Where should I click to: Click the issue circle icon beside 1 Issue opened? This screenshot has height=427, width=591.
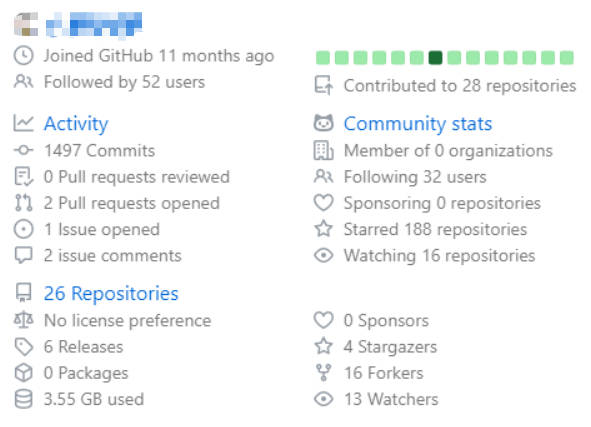tap(23, 229)
